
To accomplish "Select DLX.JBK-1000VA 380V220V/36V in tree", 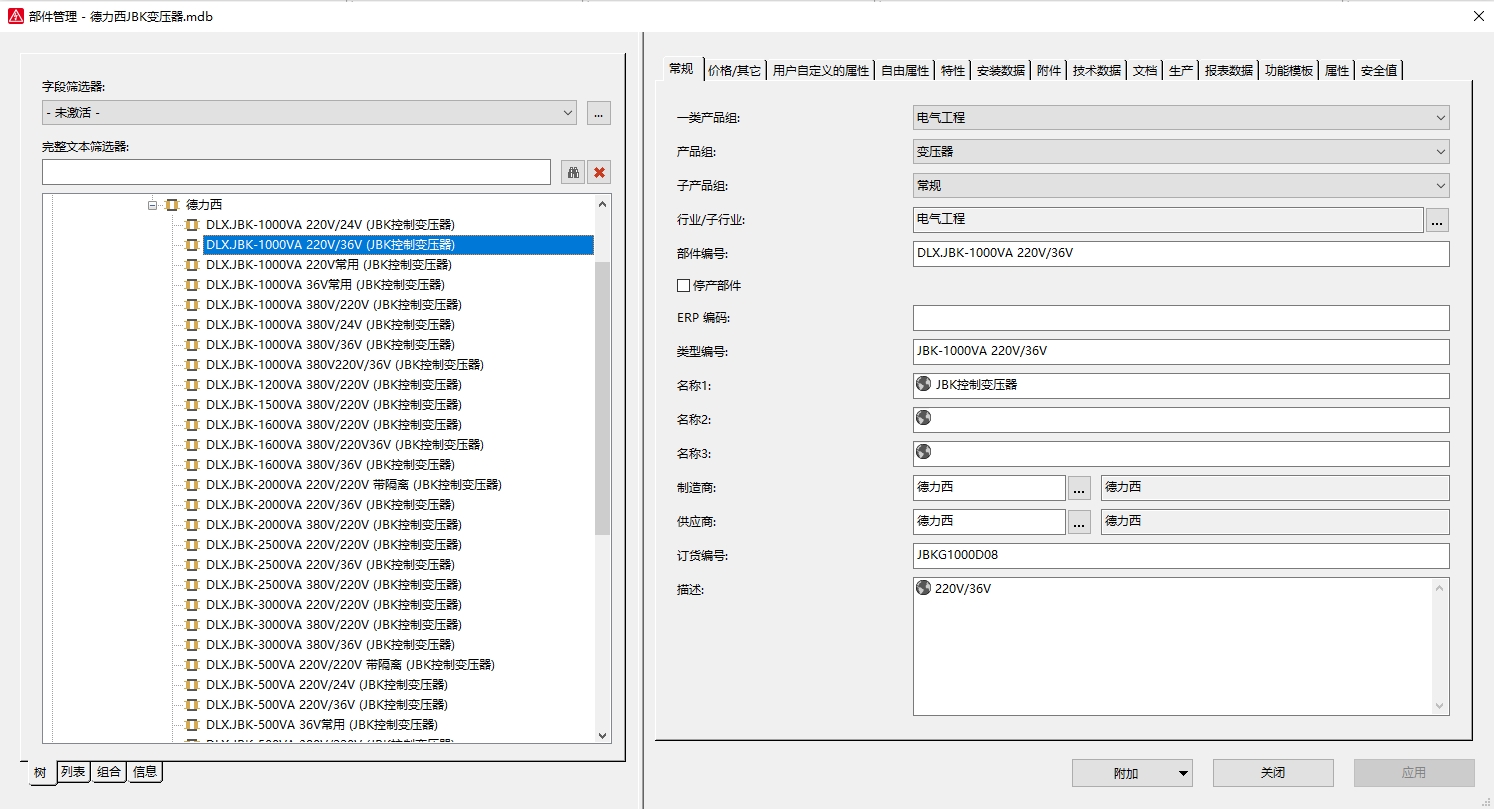I will pos(344,364).
